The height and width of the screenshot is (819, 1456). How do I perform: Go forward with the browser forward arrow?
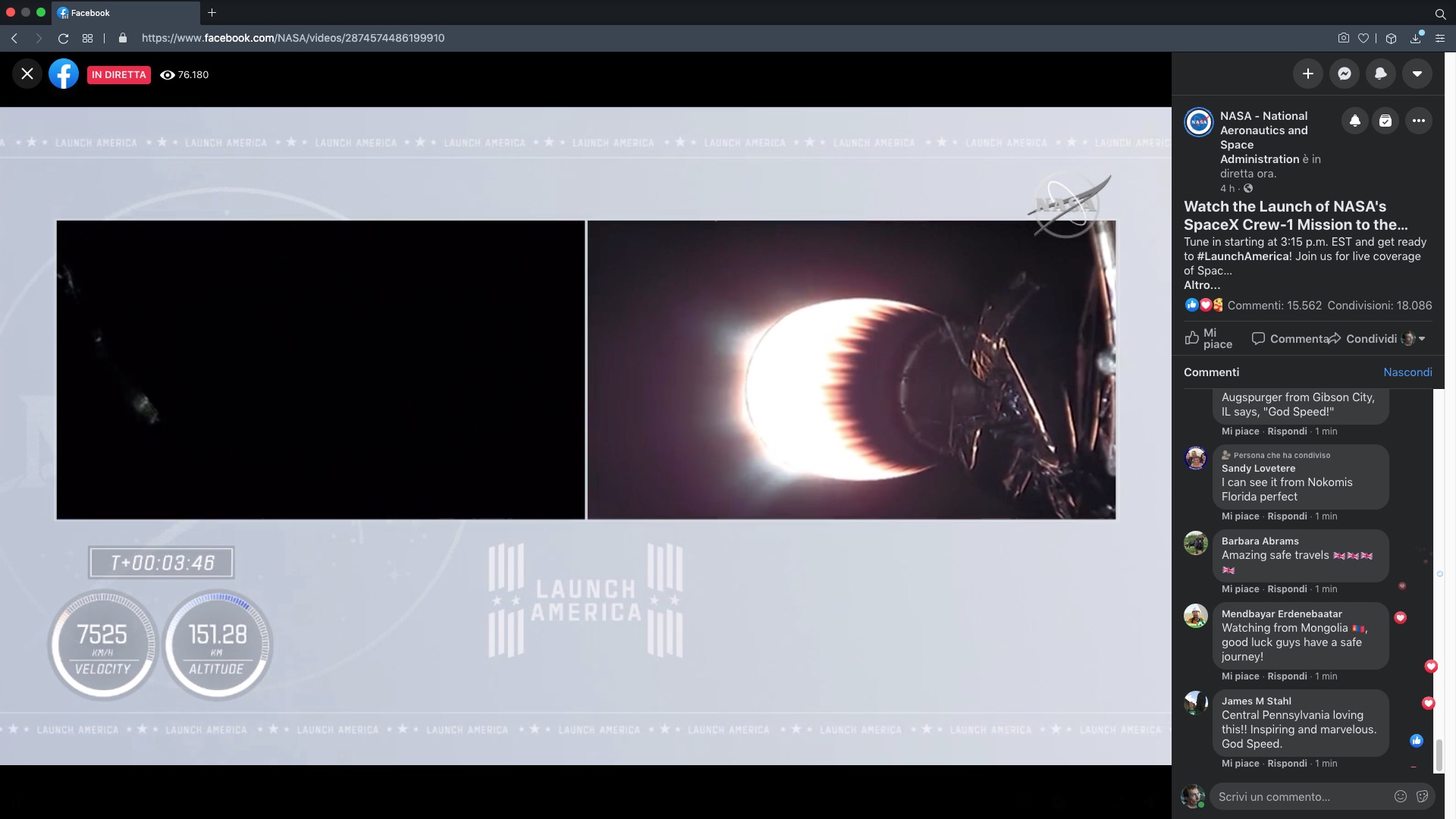39,38
